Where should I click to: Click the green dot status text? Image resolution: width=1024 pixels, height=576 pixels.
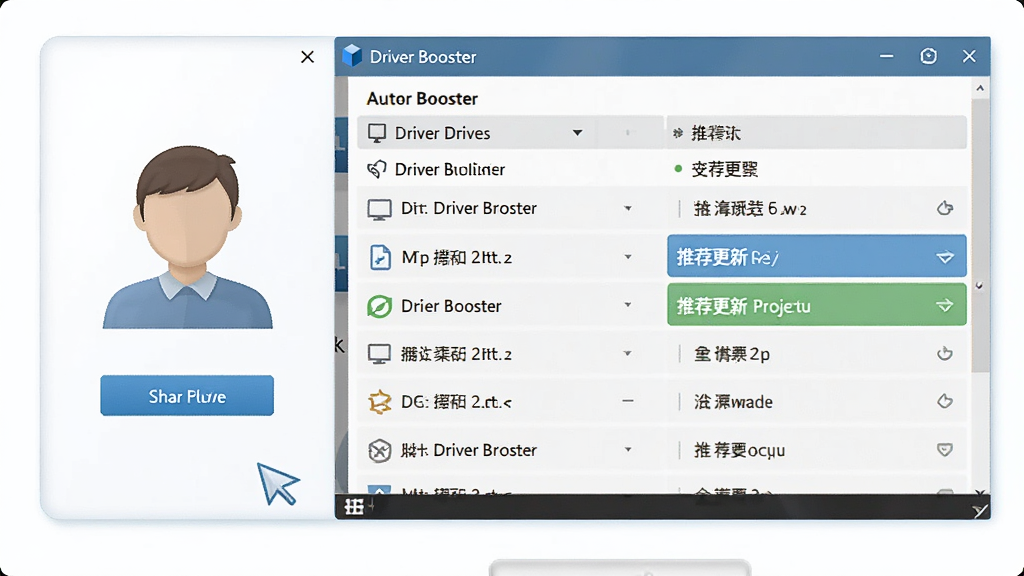724,169
